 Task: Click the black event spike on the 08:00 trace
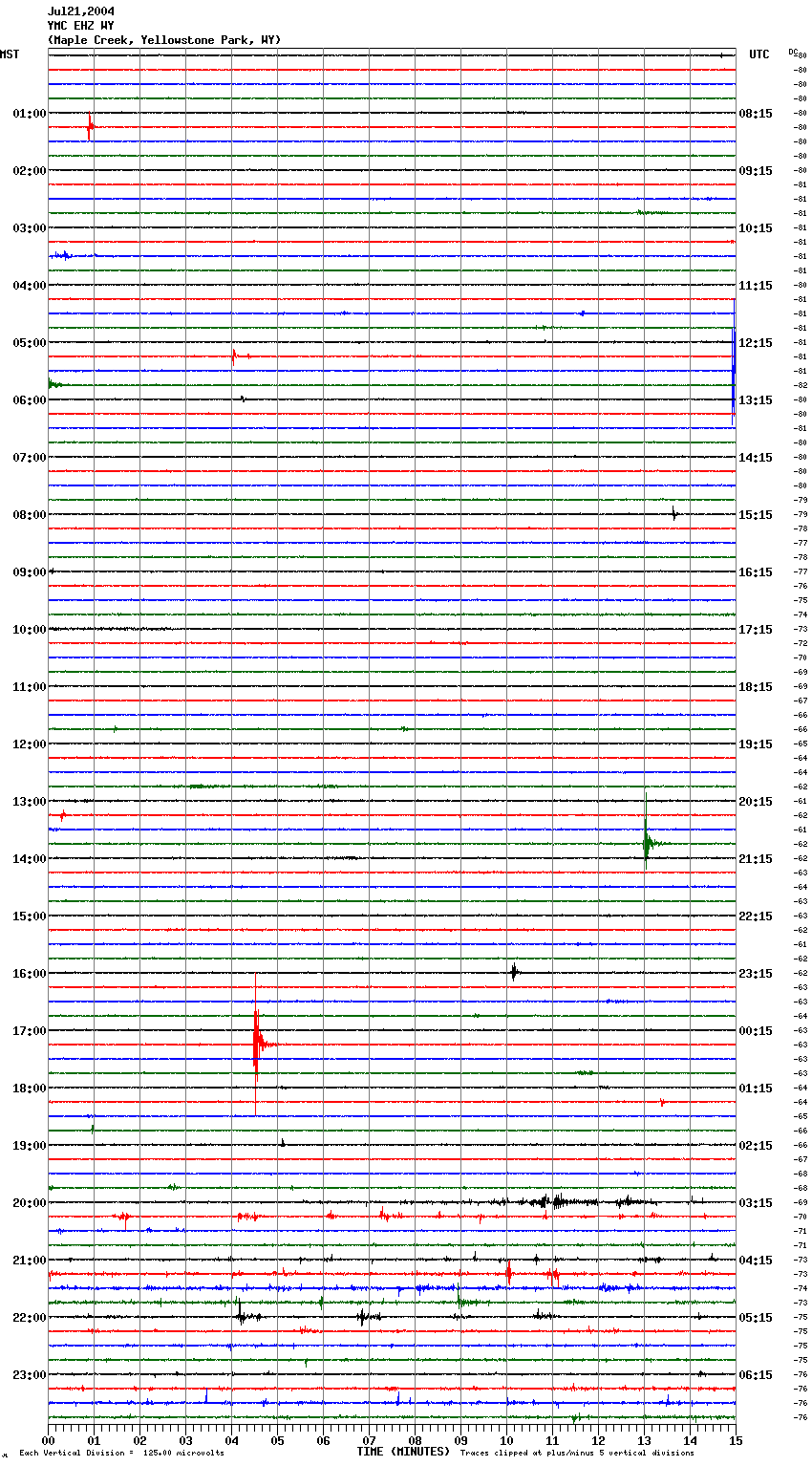click(674, 513)
